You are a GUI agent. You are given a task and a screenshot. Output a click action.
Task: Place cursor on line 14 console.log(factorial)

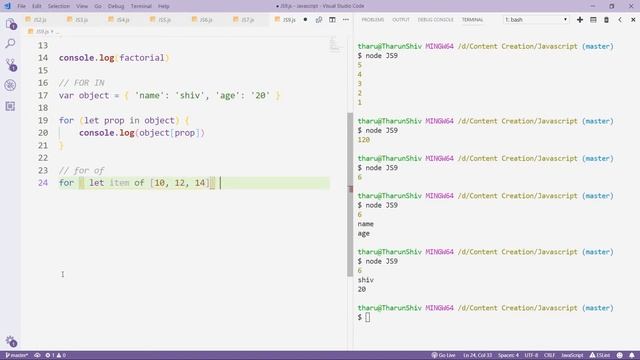(114, 58)
